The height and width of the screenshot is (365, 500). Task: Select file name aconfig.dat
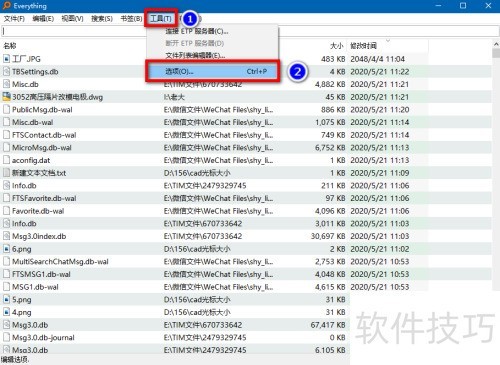click(x=31, y=160)
